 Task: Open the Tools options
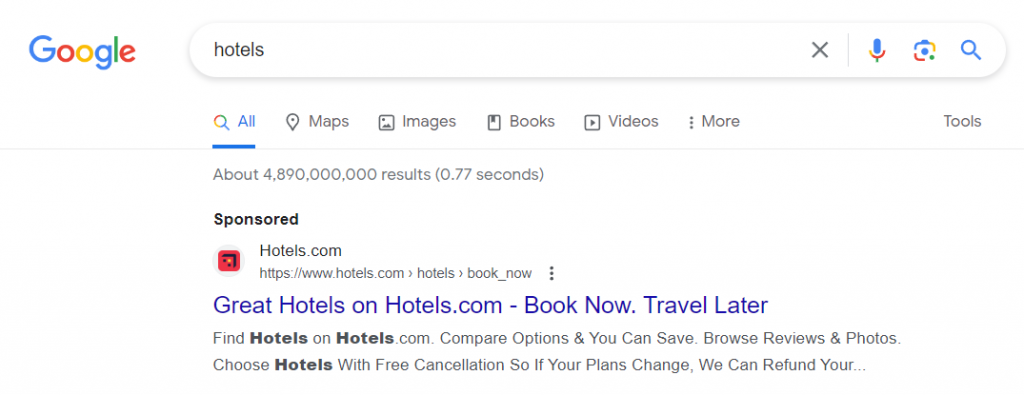pos(962,121)
